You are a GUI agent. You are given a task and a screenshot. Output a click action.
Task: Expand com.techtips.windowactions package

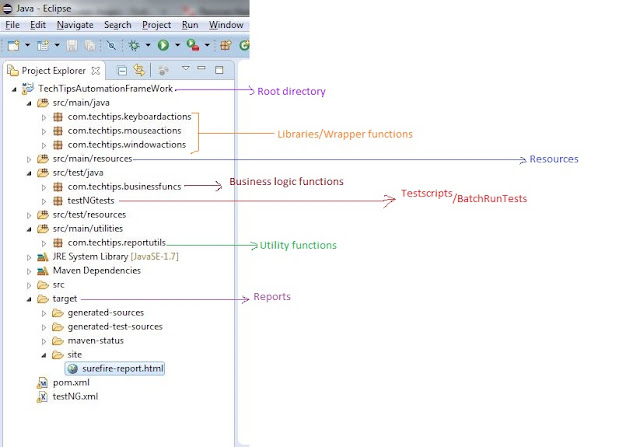(x=44, y=145)
